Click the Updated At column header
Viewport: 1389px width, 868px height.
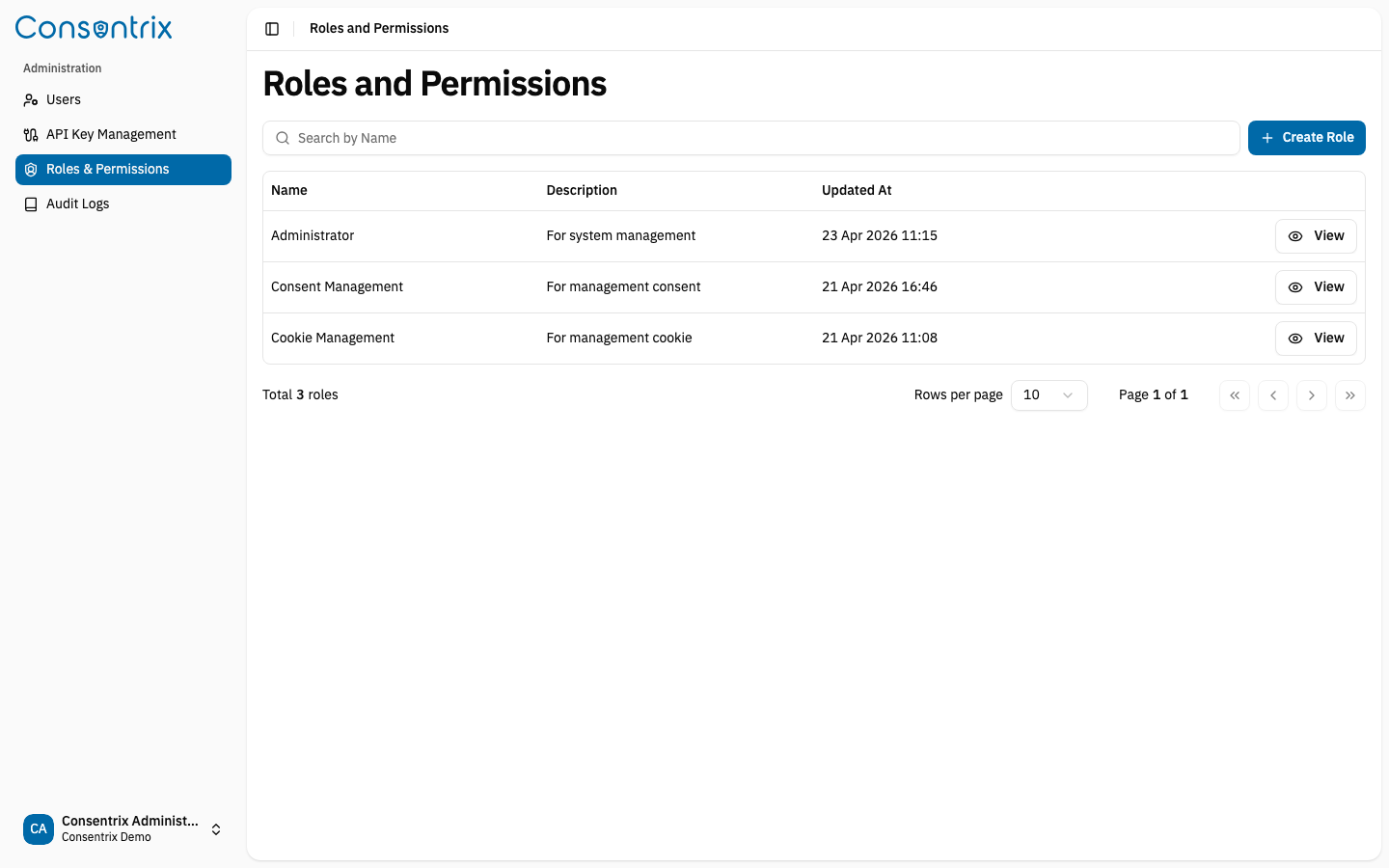click(x=857, y=191)
